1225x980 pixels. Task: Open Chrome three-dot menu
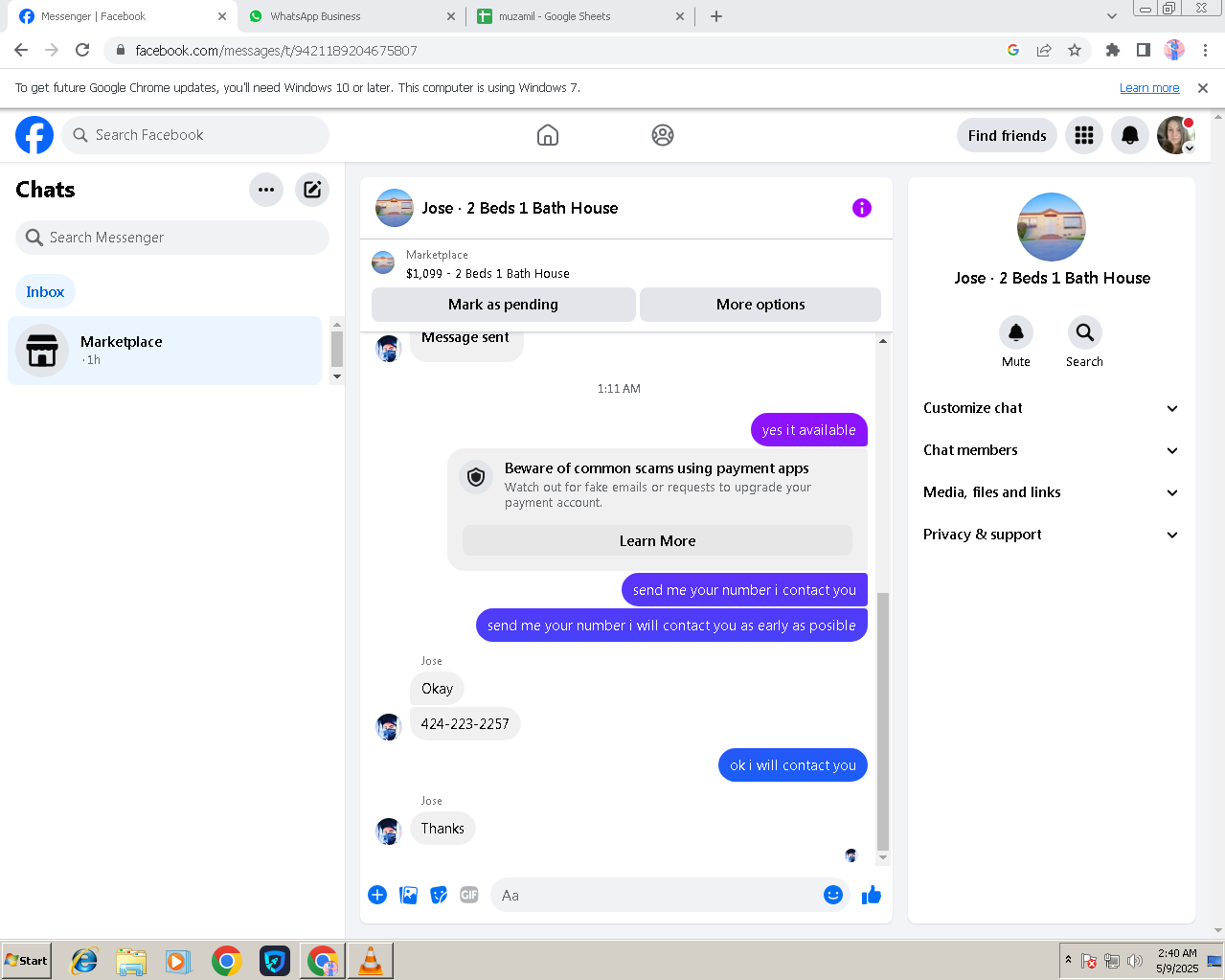pyautogui.click(x=1205, y=50)
